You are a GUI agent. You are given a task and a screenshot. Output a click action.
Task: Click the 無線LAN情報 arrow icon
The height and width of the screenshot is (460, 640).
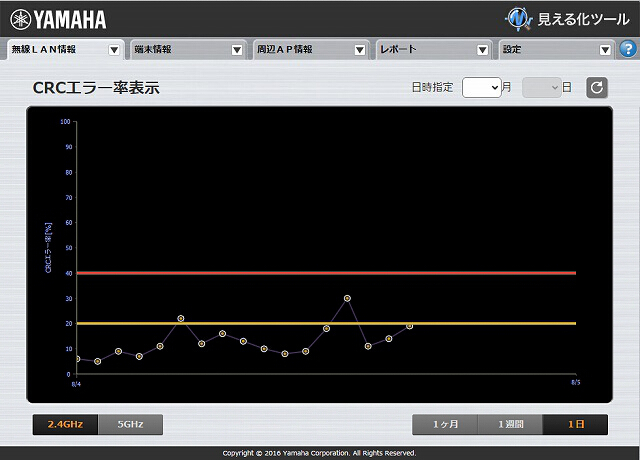pyautogui.click(x=114, y=50)
